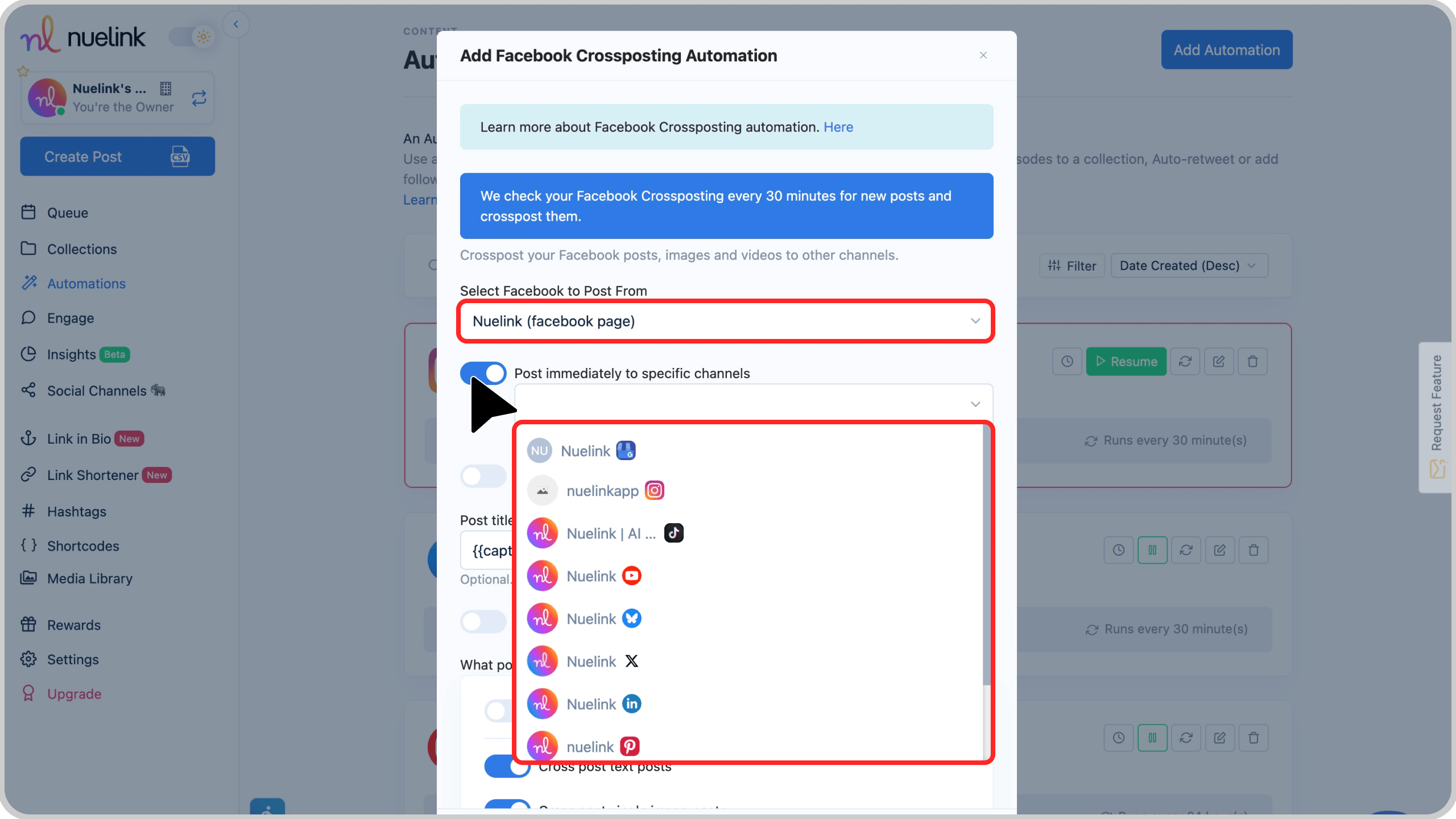Click the refresh icon on the first automation row

pyautogui.click(x=1186, y=361)
